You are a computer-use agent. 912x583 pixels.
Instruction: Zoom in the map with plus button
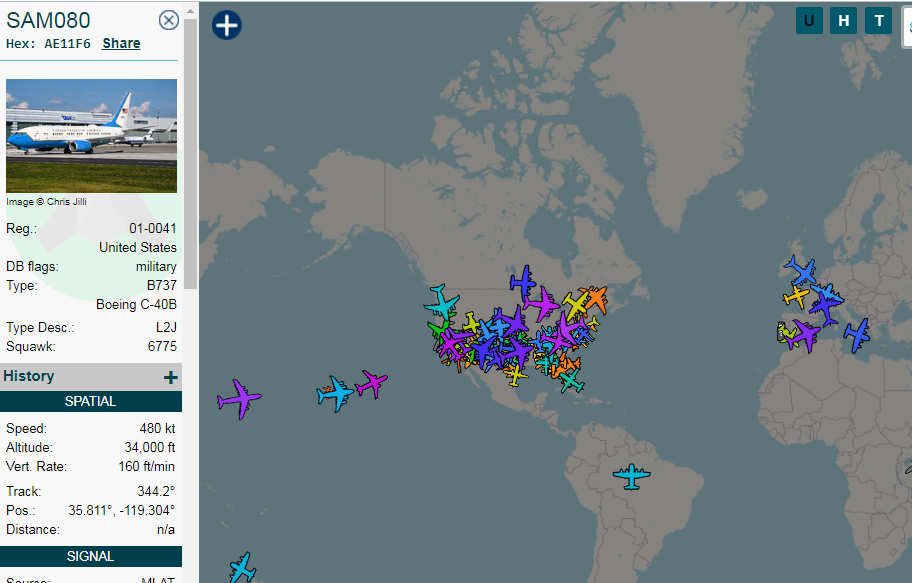coord(227,26)
